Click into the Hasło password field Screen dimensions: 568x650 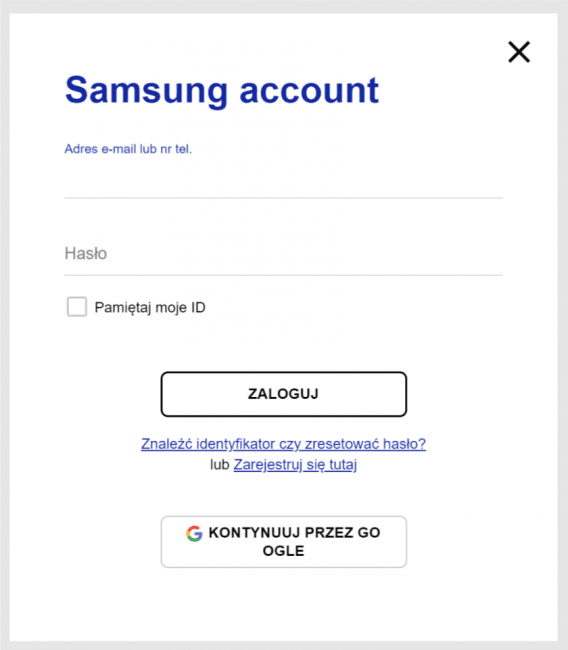(x=284, y=253)
